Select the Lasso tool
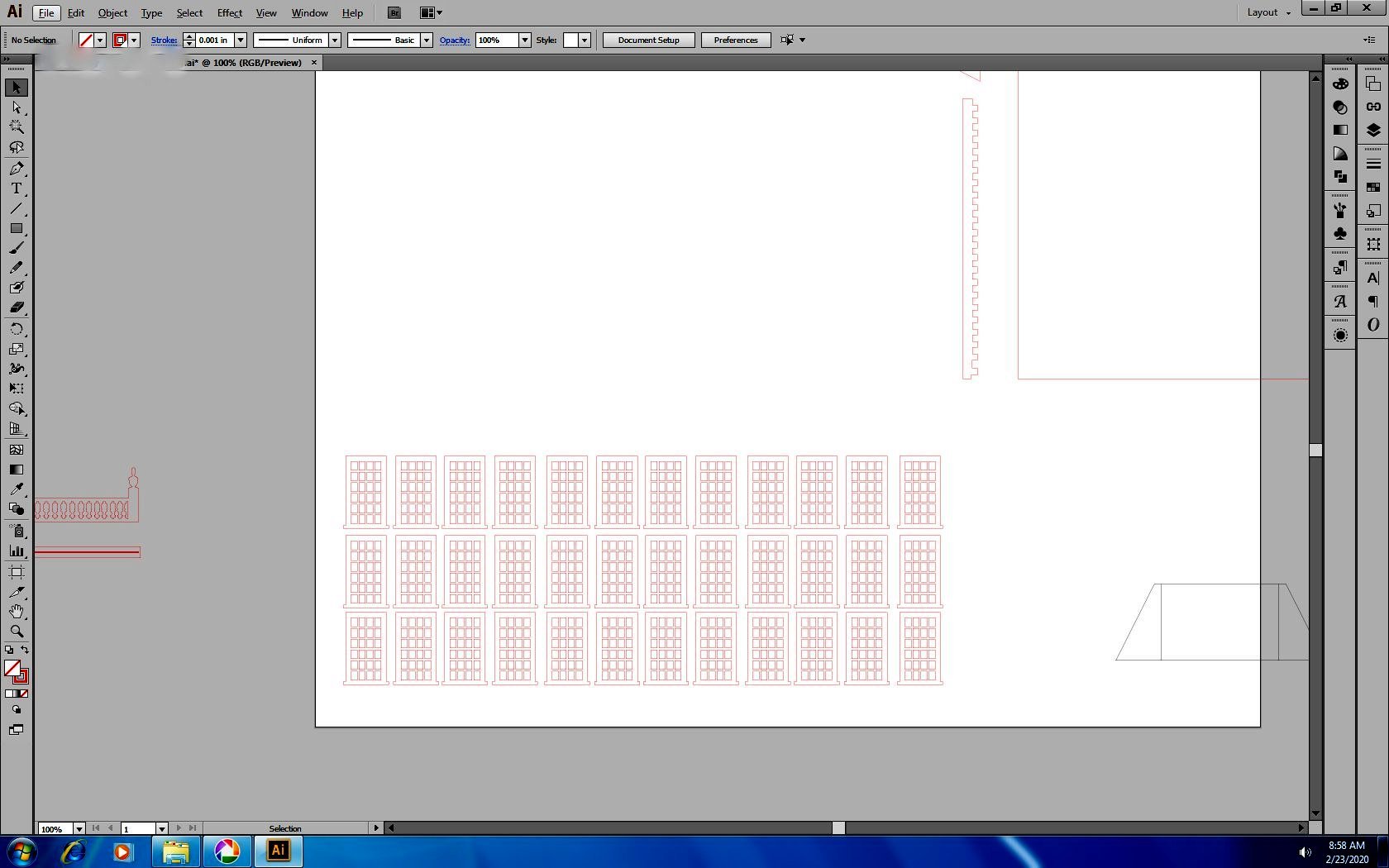 pyautogui.click(x=17, y=147)
